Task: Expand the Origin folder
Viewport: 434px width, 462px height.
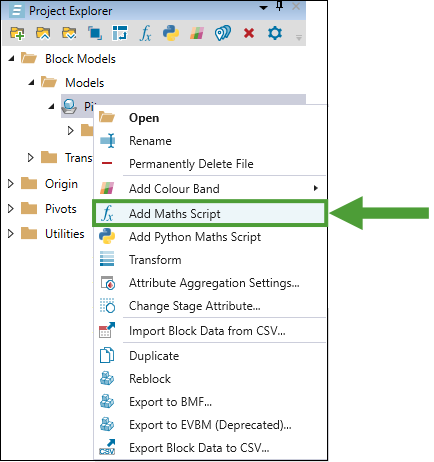Action: 11,184
